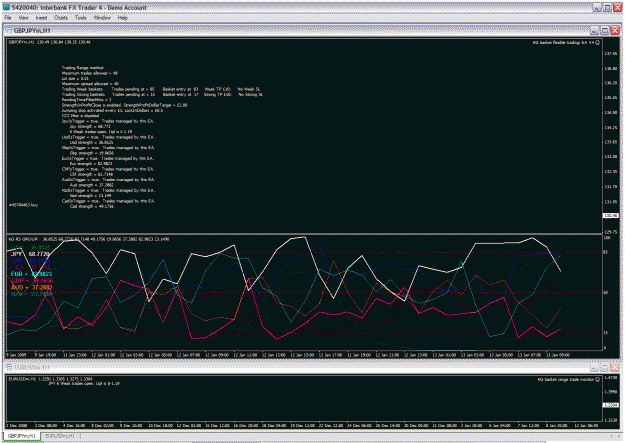Close the GBPJPYm,H1 chart window
Screen dimensions: 625x443
[x=615, y=31]
